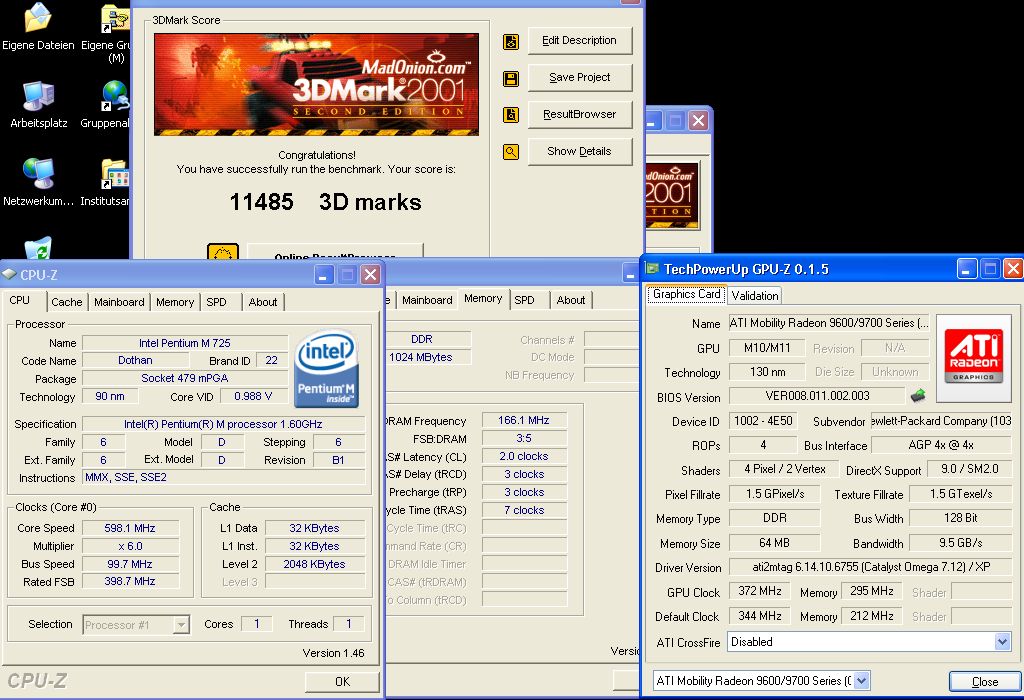Select the CPU tab in CPU-Z
Screen dimensions: 1024x700
(x=20, y=300)
